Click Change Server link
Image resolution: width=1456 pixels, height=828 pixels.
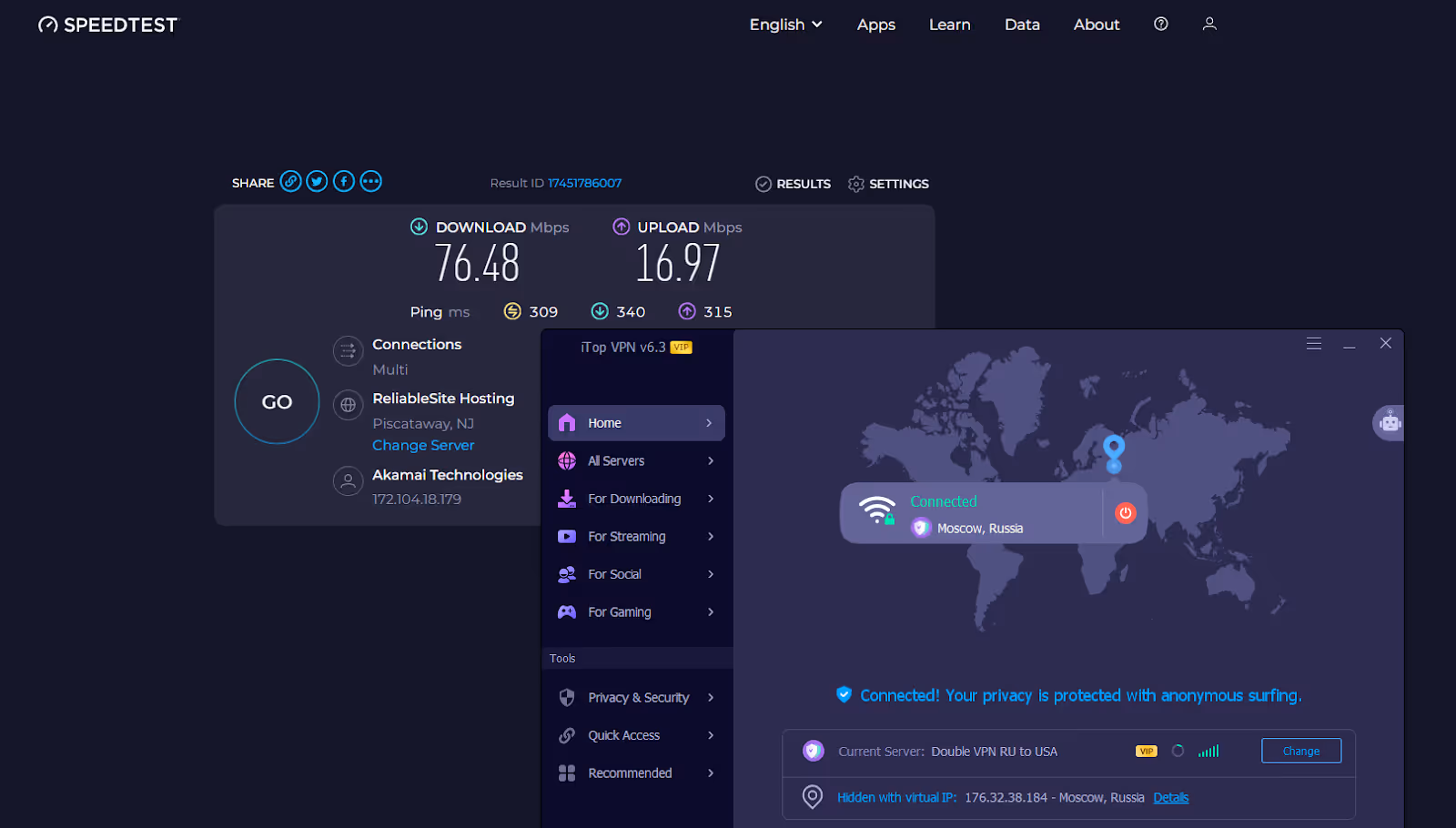click(x=423, y=445)
